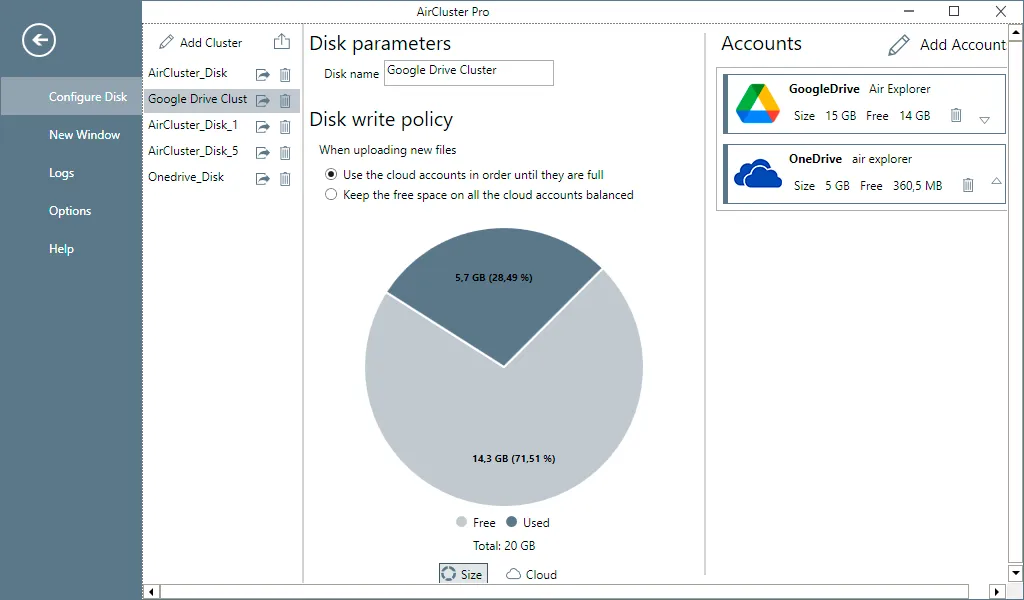Move OneDrive account up with triangle arrow
1024x600 pixels.
pos(996,181)
